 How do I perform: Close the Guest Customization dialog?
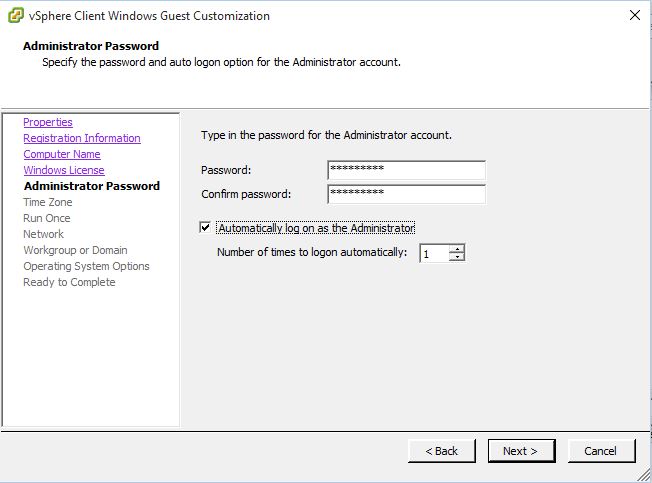(635, 15)
